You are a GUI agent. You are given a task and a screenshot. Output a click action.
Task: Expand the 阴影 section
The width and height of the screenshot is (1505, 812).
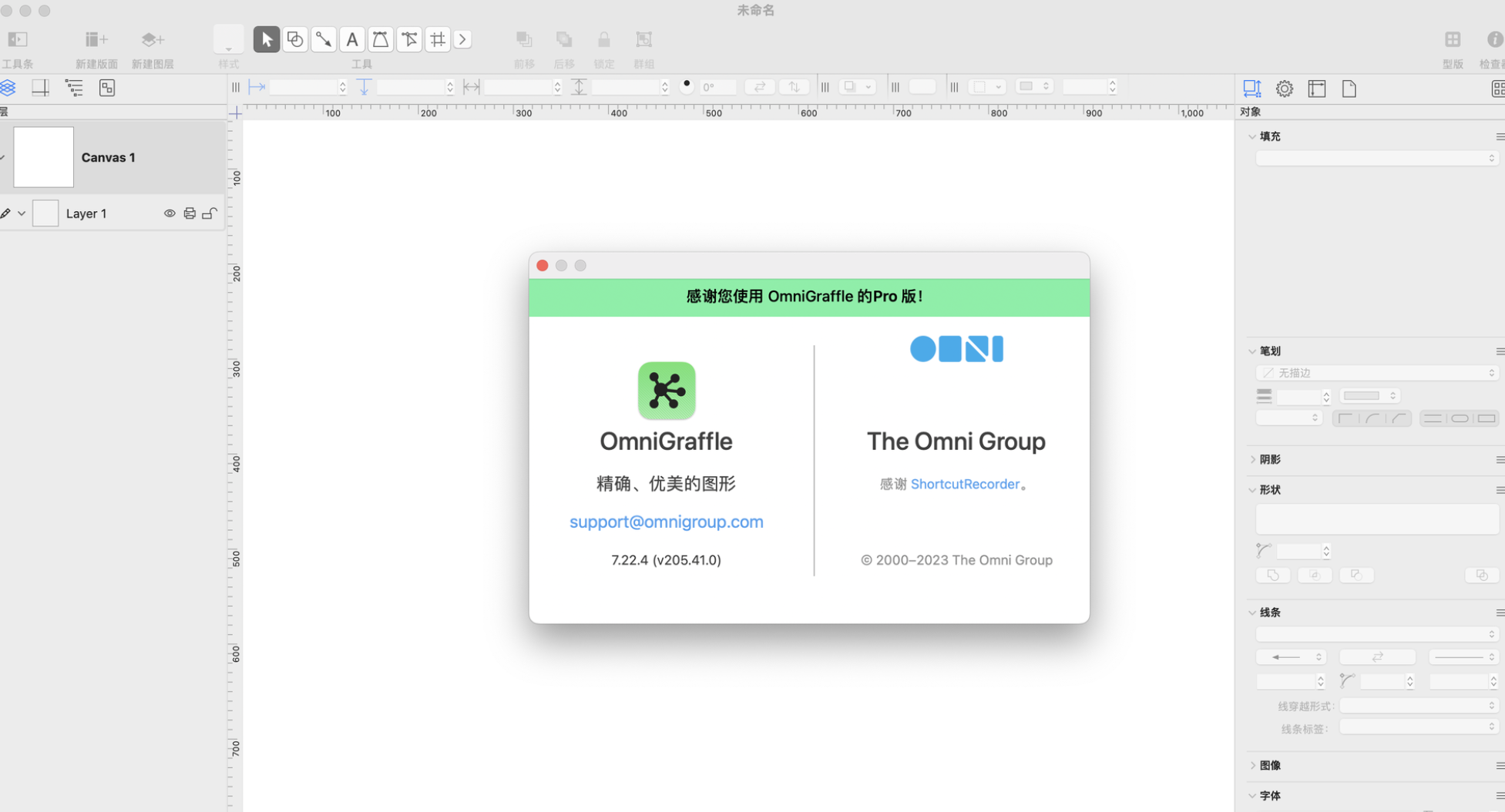pyautogui.click(x=1252, y=459)
